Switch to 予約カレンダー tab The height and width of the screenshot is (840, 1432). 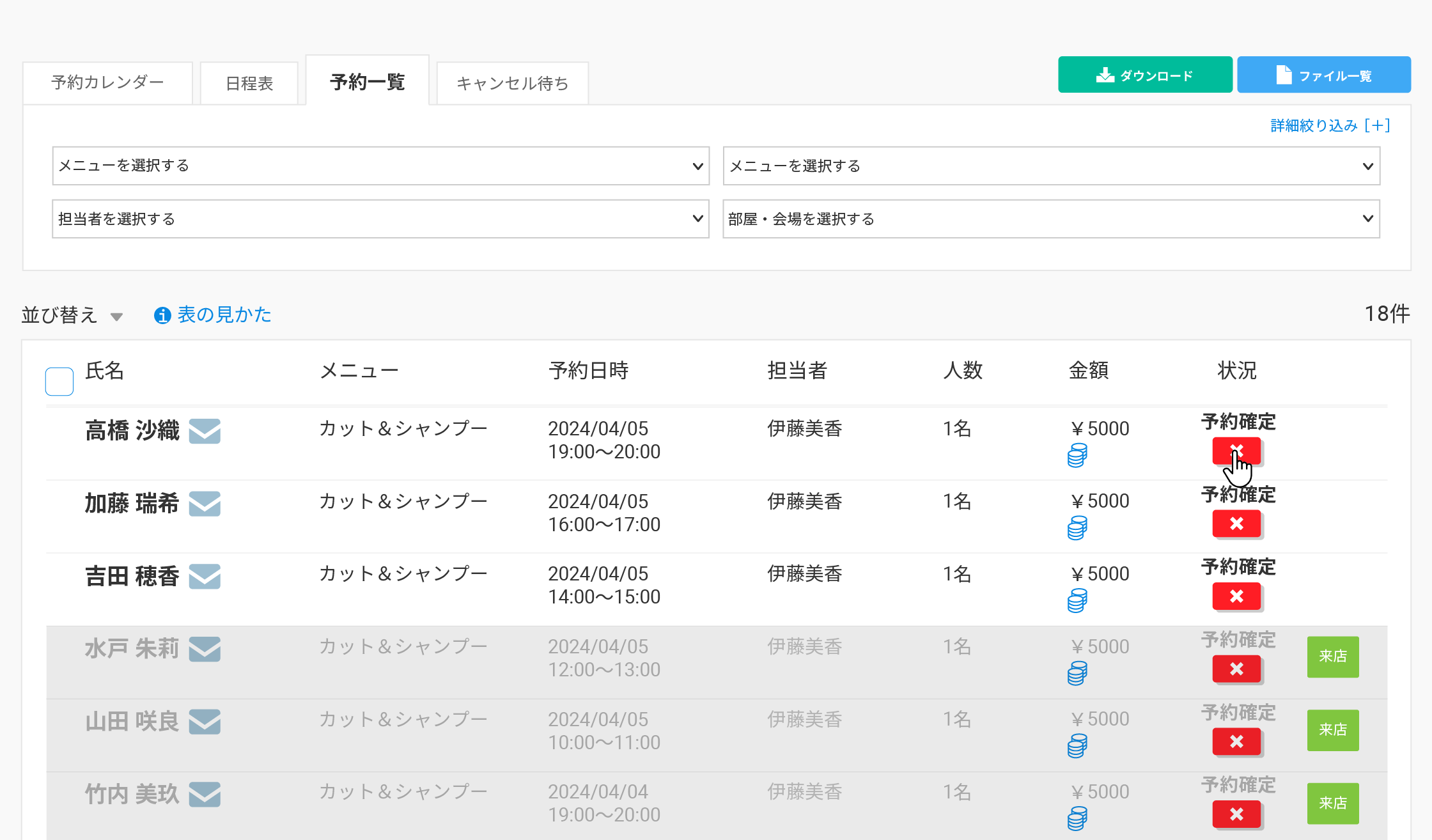[107, 83]
